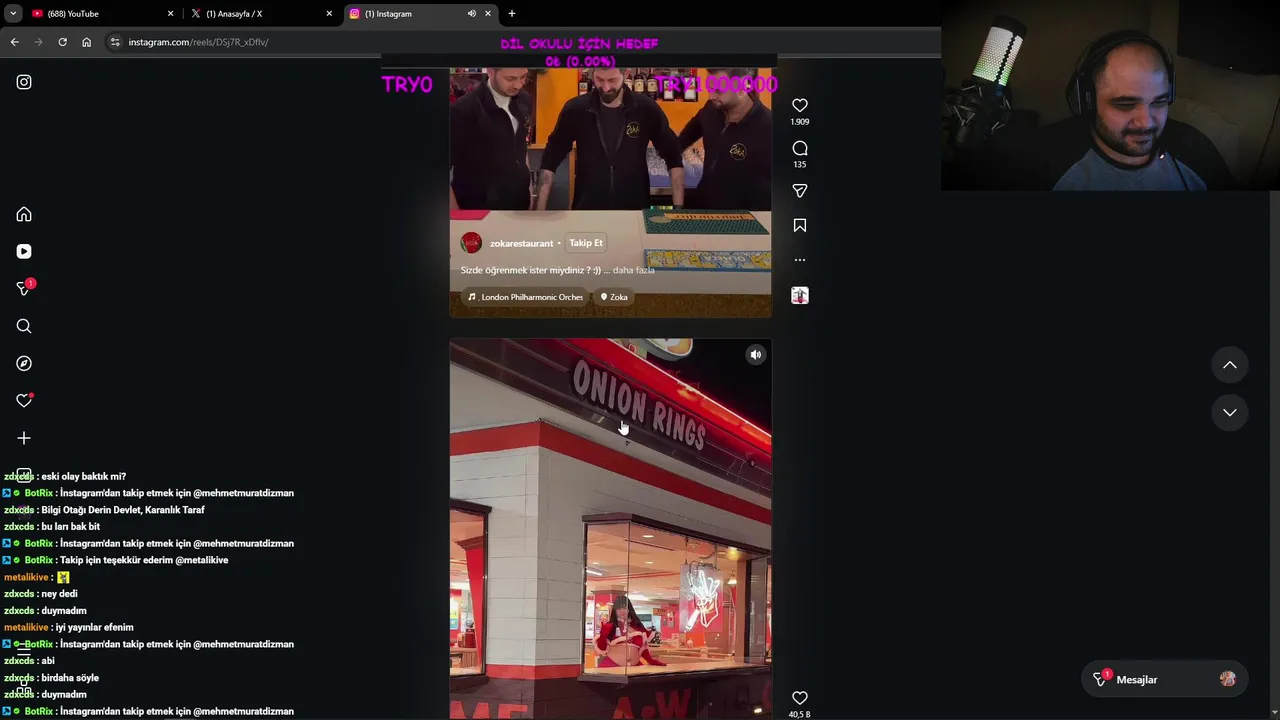The width and height of the screenshot is (1280, 720).
Task: Click chat message 'Bilgi Otağı Derin Devlet, Karanlık Taraf'
Action: point(123,510)
